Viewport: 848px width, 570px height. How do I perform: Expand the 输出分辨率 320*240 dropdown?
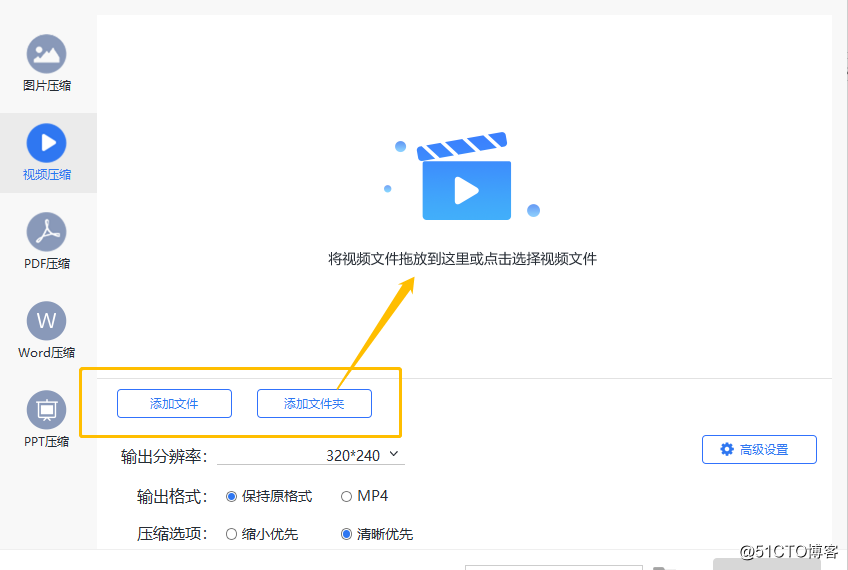coord(311,456)
